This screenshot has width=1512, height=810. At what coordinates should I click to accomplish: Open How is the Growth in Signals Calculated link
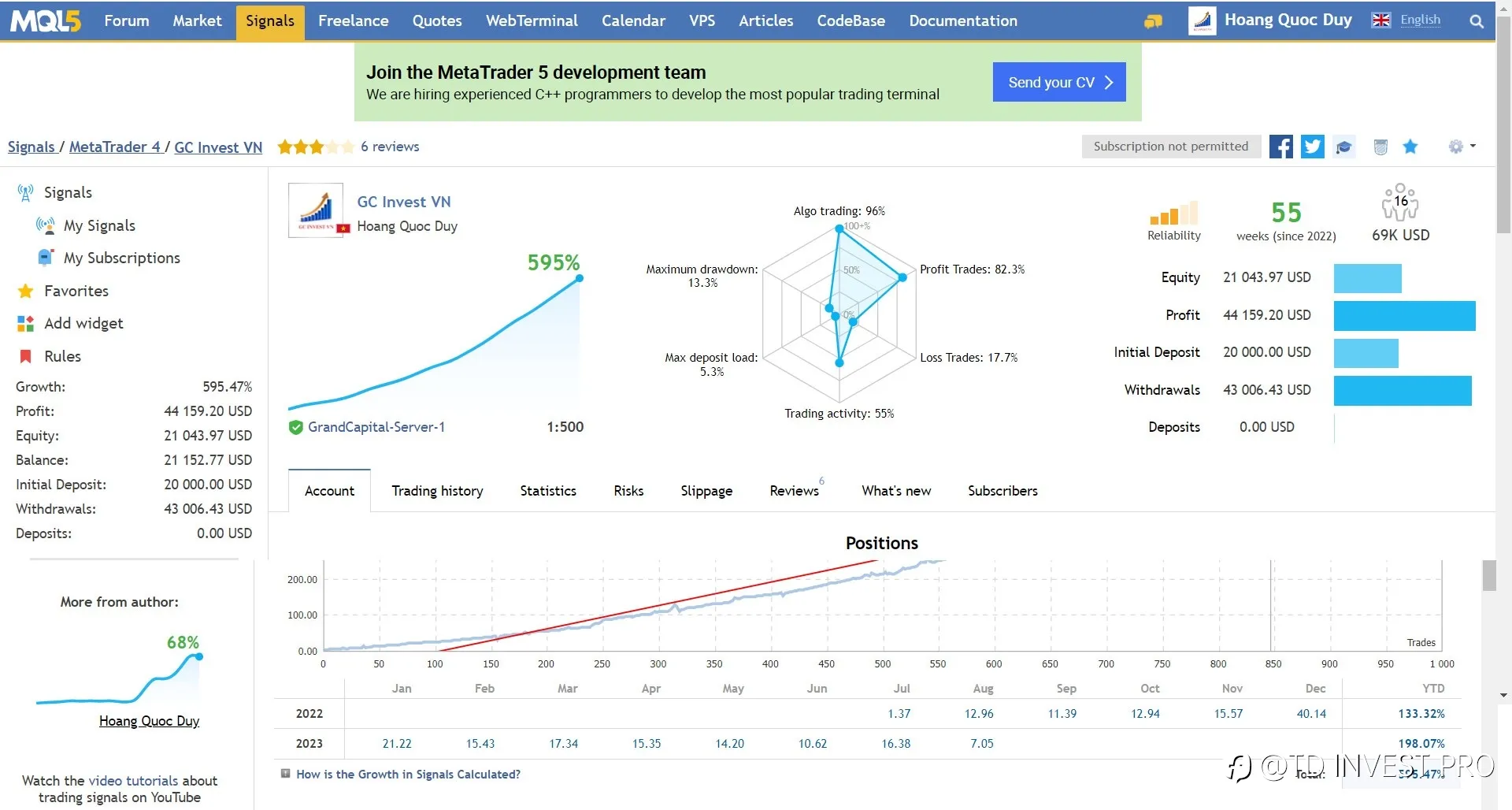pyautogui.click(x=408, y=775)
